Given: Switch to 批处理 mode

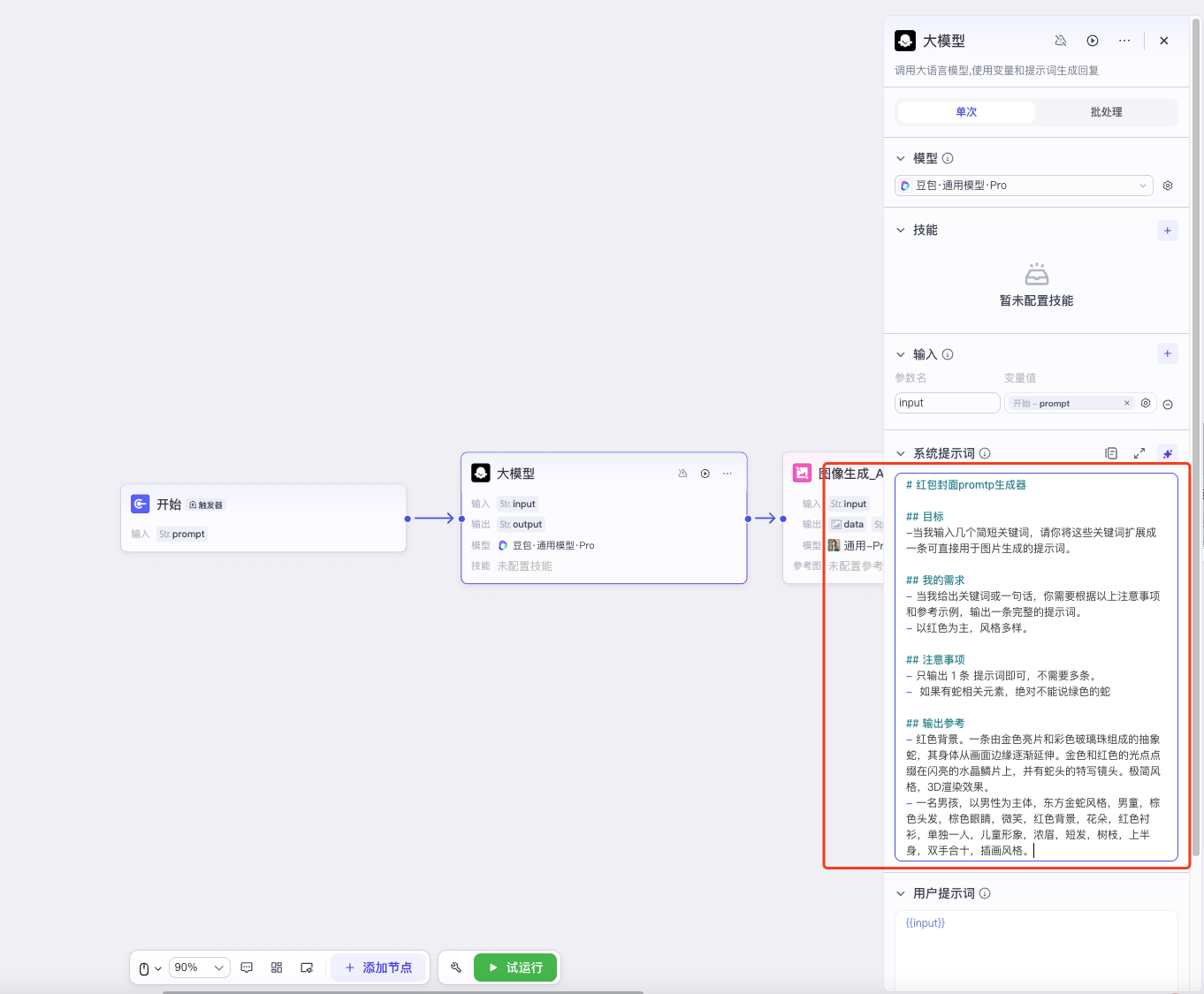Looking at the screenshot, I should pyautogui.click(x=1106, y=112).
